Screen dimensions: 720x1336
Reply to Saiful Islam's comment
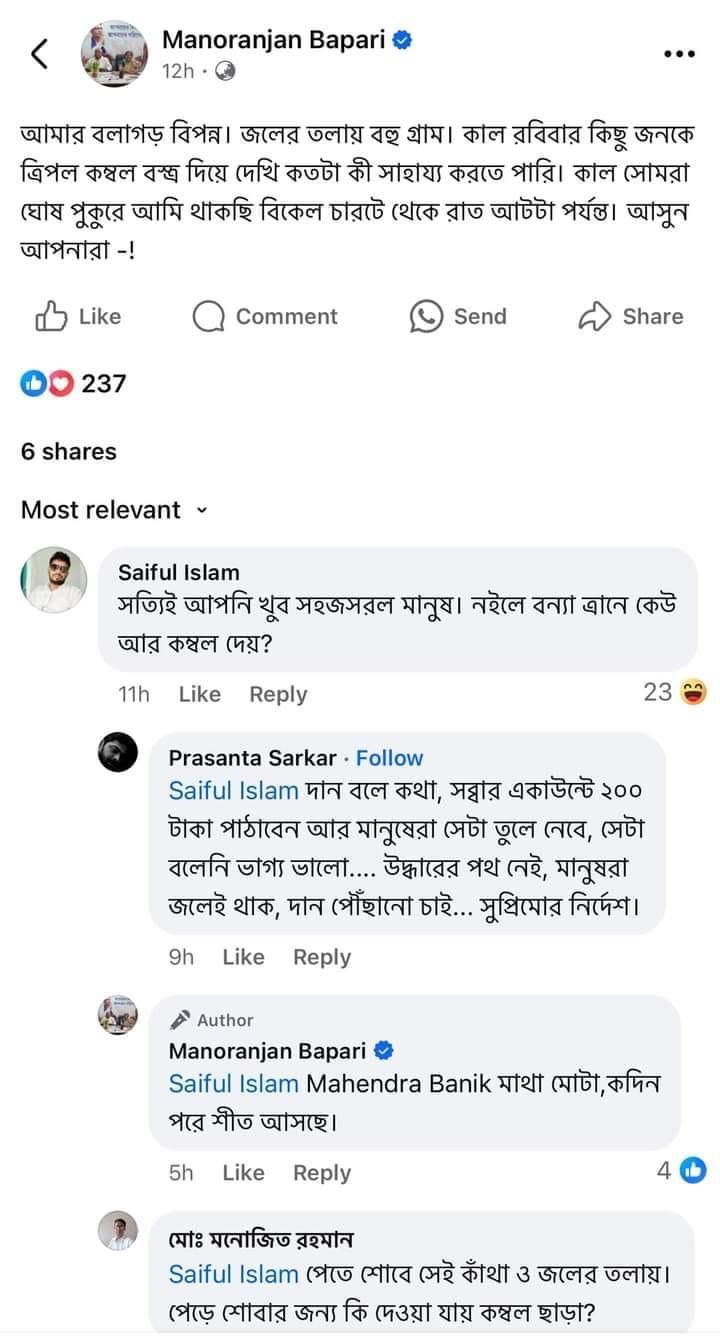click(278, 694)
